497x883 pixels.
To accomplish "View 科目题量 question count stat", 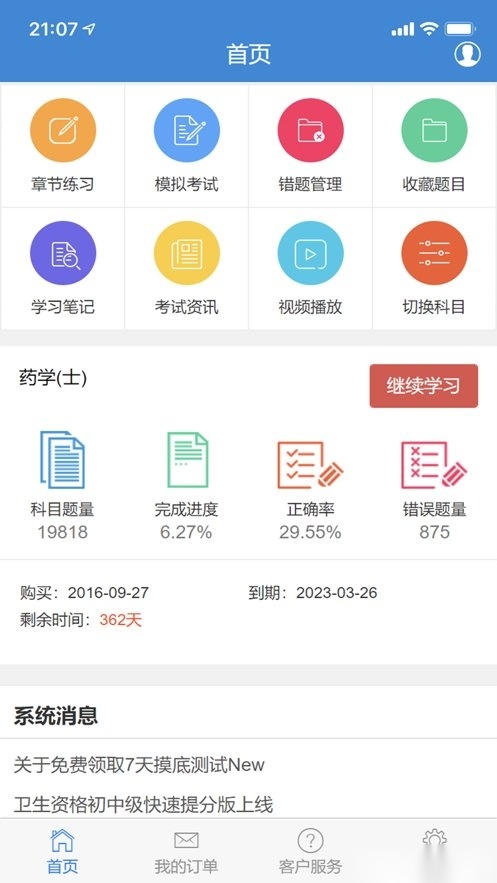I will (62, 485).
